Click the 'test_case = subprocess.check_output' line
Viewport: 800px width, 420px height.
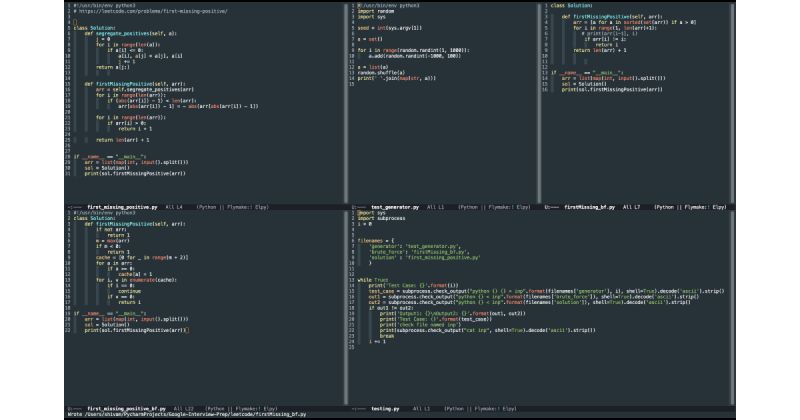546,291
